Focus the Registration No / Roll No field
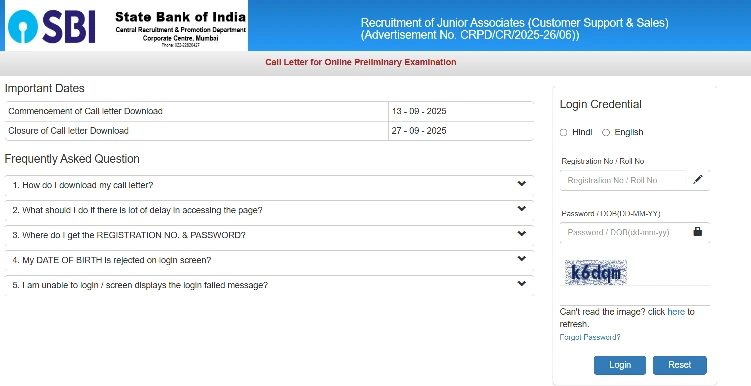This screenshot has width=751, height=386. coord(623,181)
